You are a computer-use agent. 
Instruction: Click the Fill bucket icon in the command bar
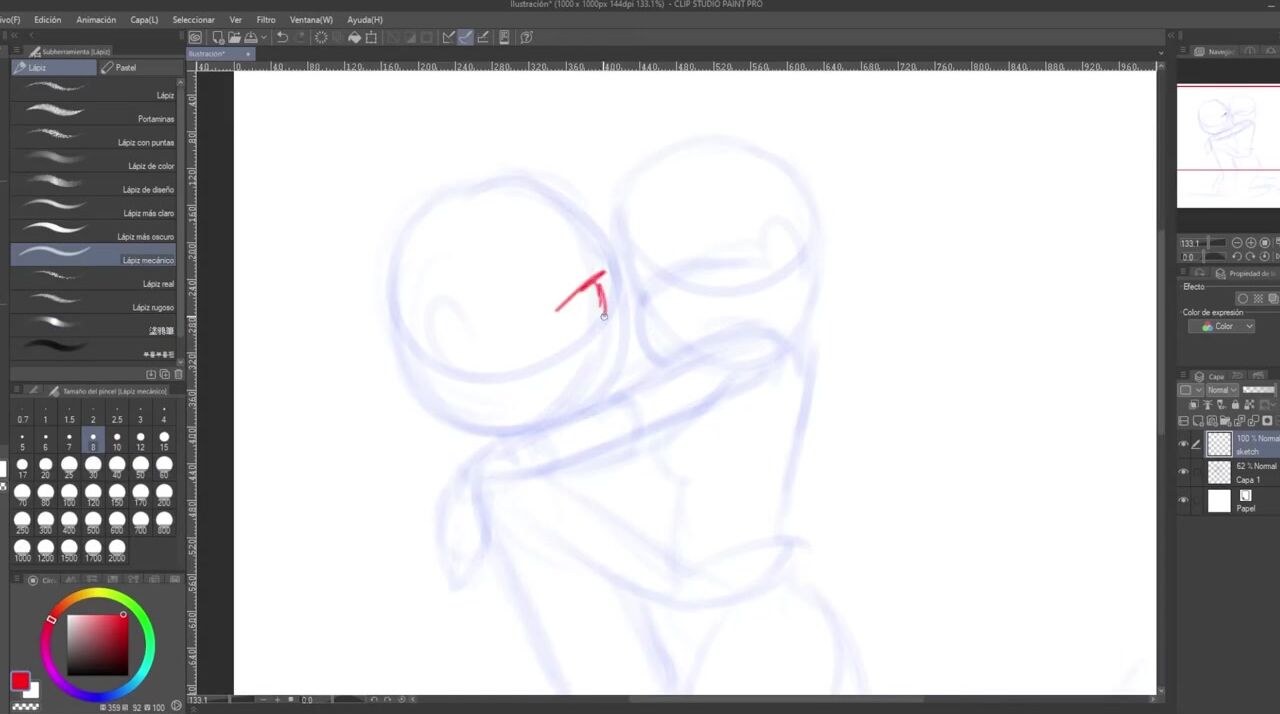tap(354, 38)
